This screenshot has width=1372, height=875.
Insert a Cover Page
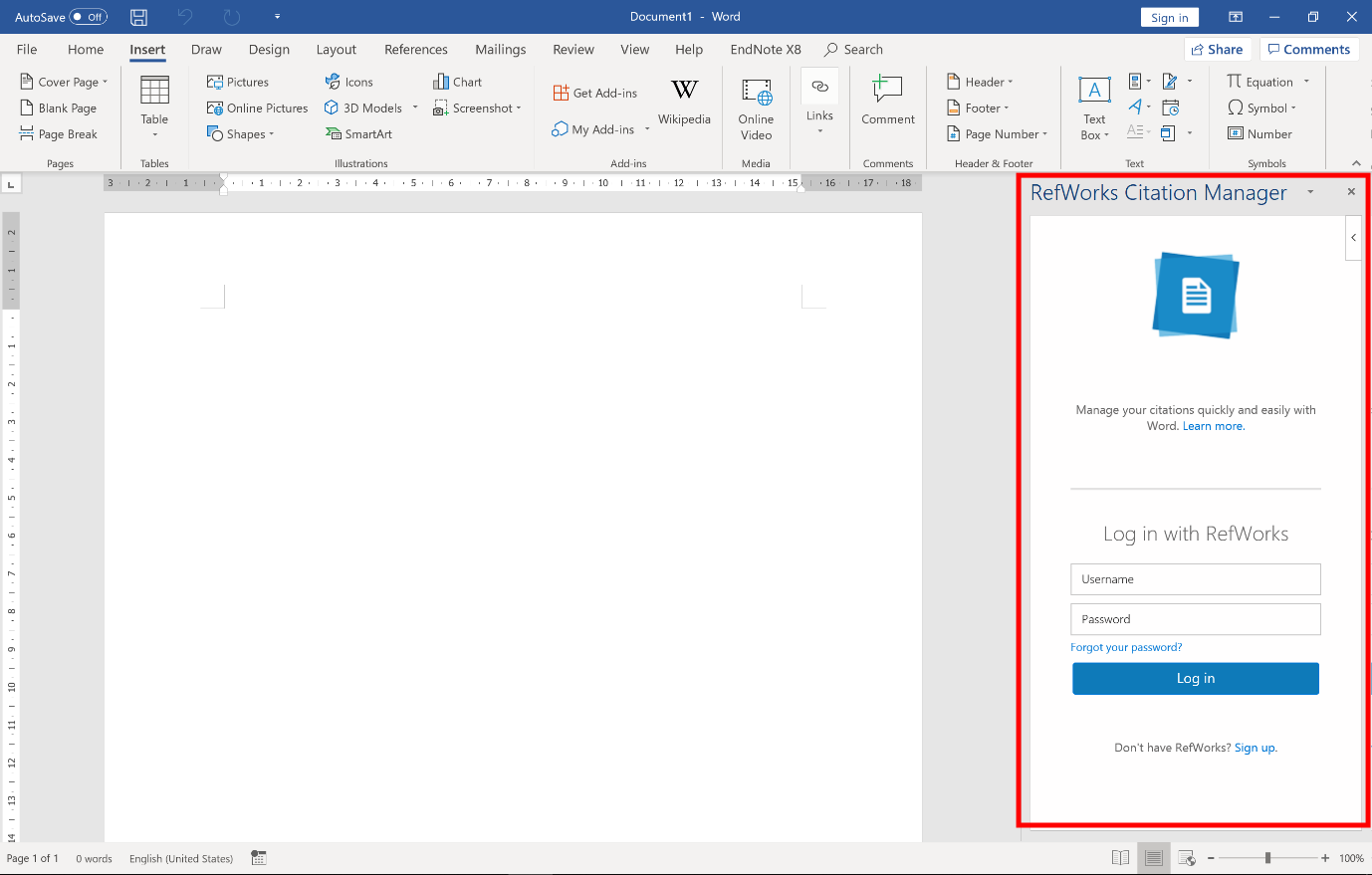pyautogui.click(x=64, y=83)
